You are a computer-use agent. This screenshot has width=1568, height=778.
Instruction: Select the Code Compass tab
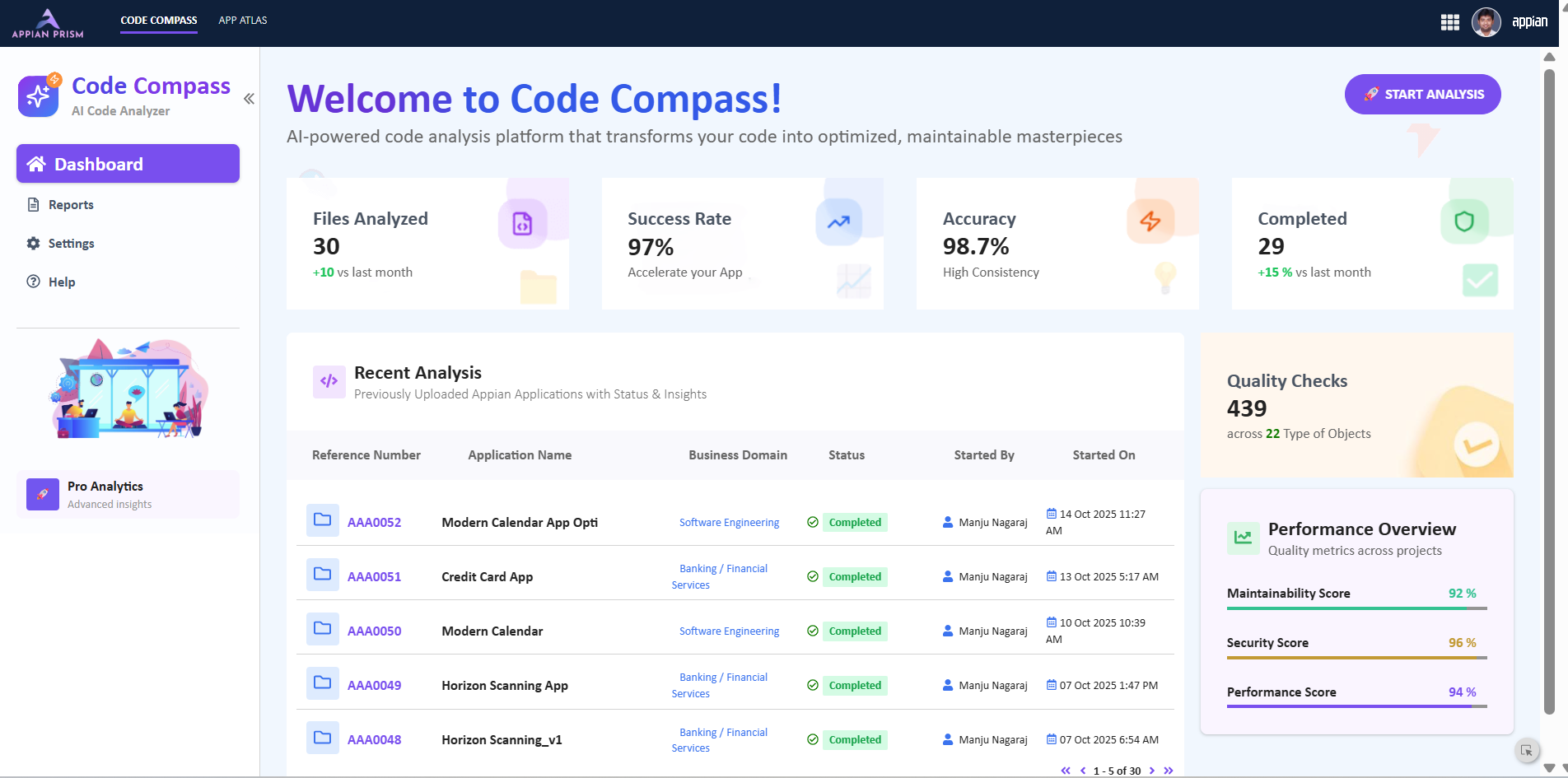(x=159, y=21)
